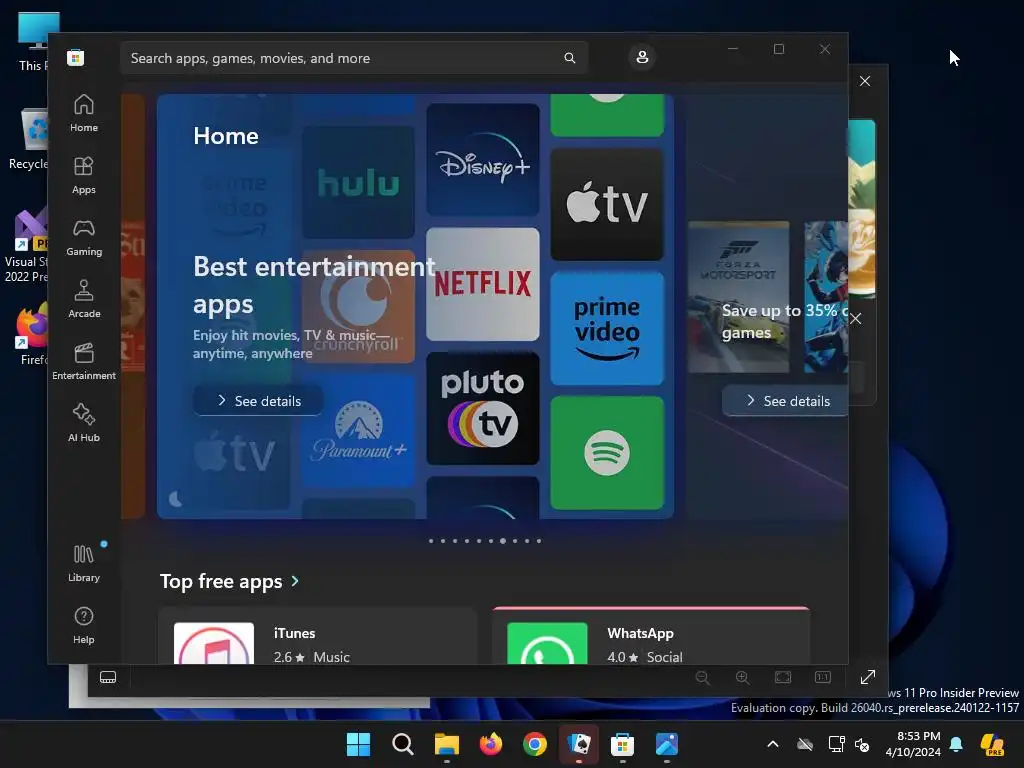Click fit-to-window icon in background viewer
The image size is (1024, 768).
(x=783, y=677)
